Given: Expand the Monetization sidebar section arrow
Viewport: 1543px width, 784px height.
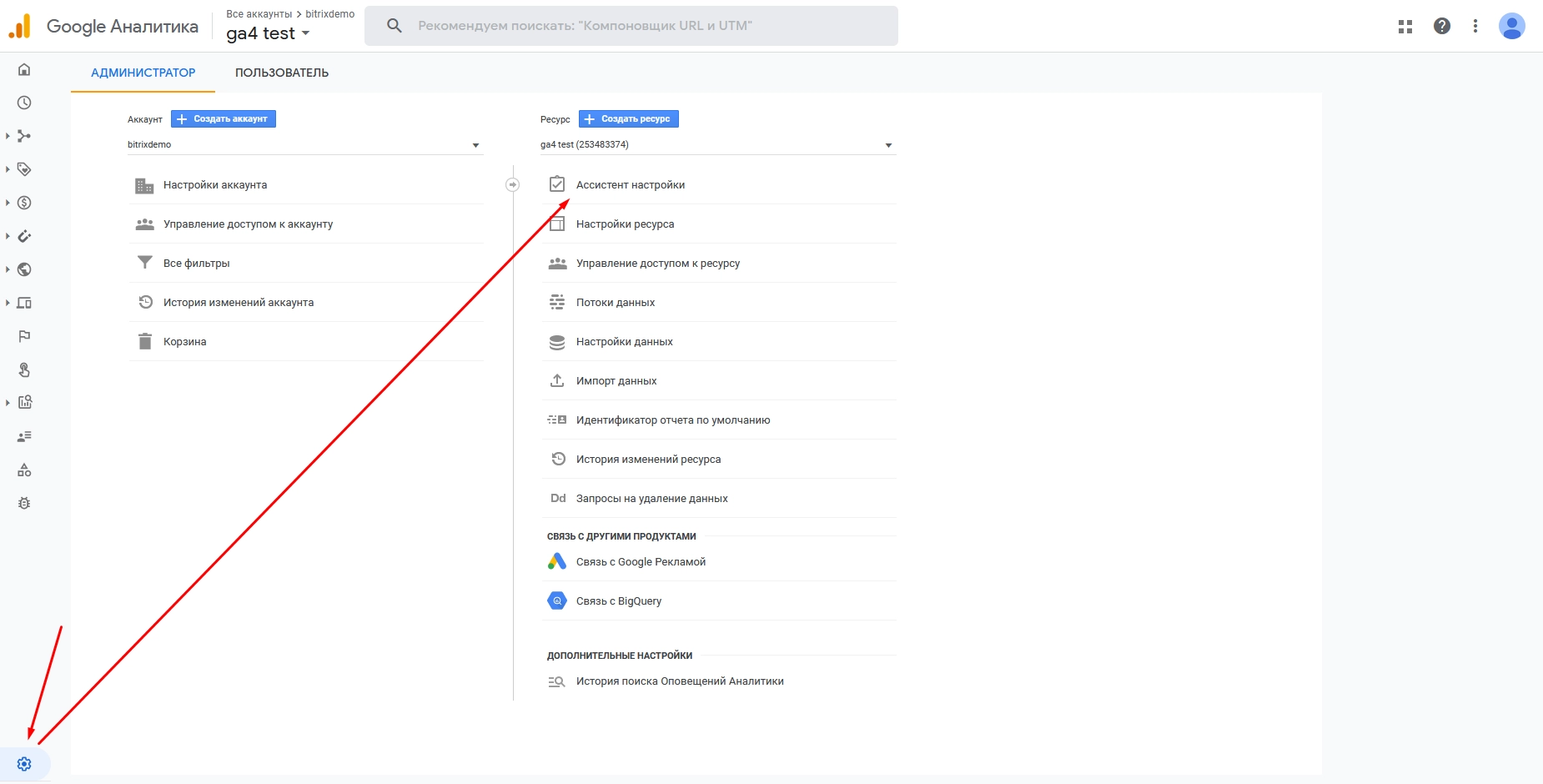Looking at the screenshot, I should coord(8,203).
